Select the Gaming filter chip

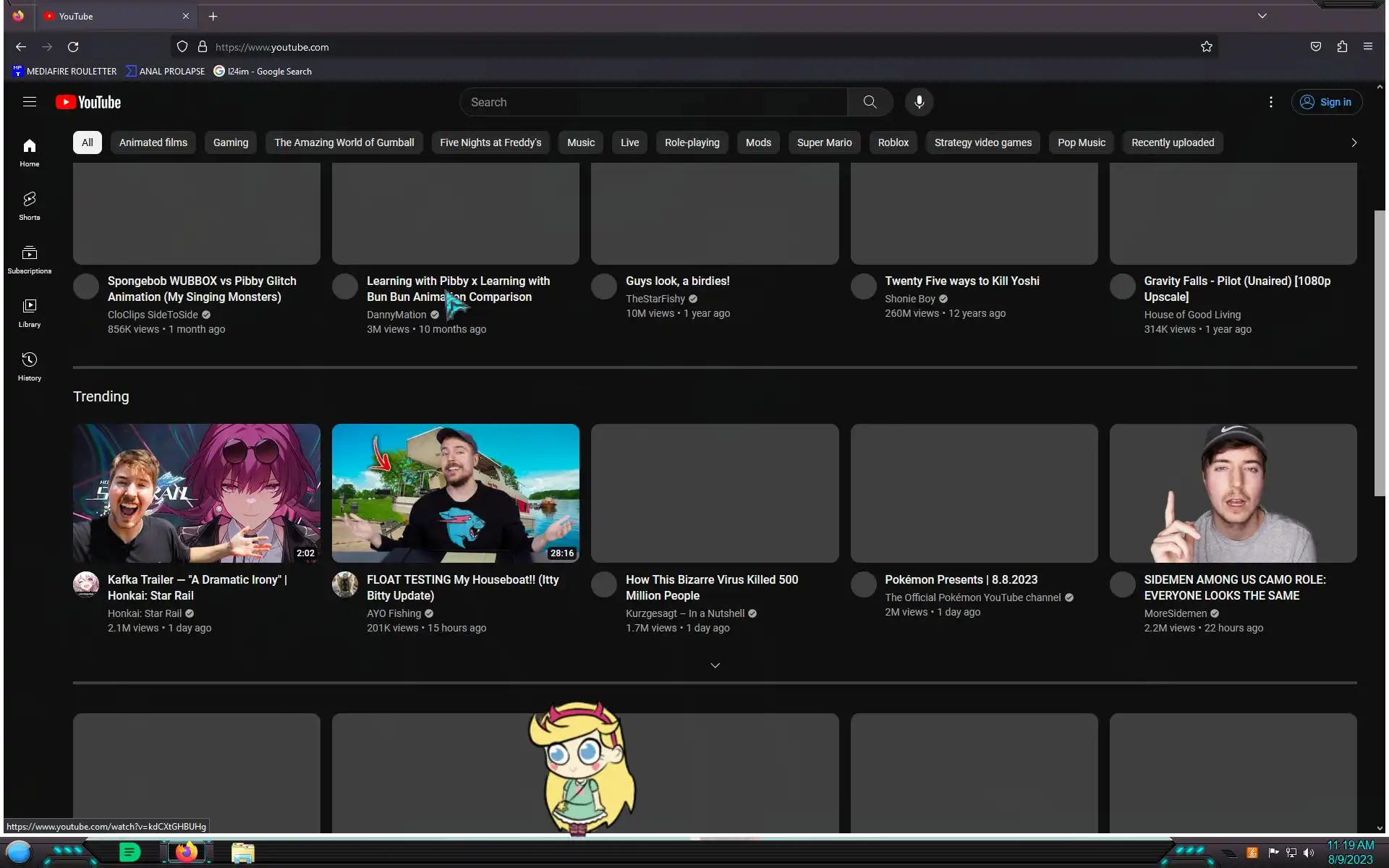230,142
